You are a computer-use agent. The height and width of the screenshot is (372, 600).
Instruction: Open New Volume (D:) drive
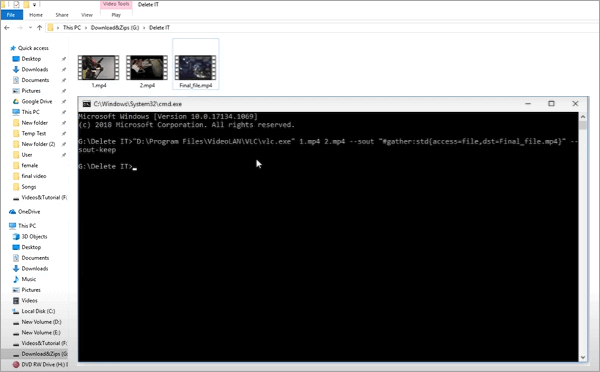coord(41,322)
